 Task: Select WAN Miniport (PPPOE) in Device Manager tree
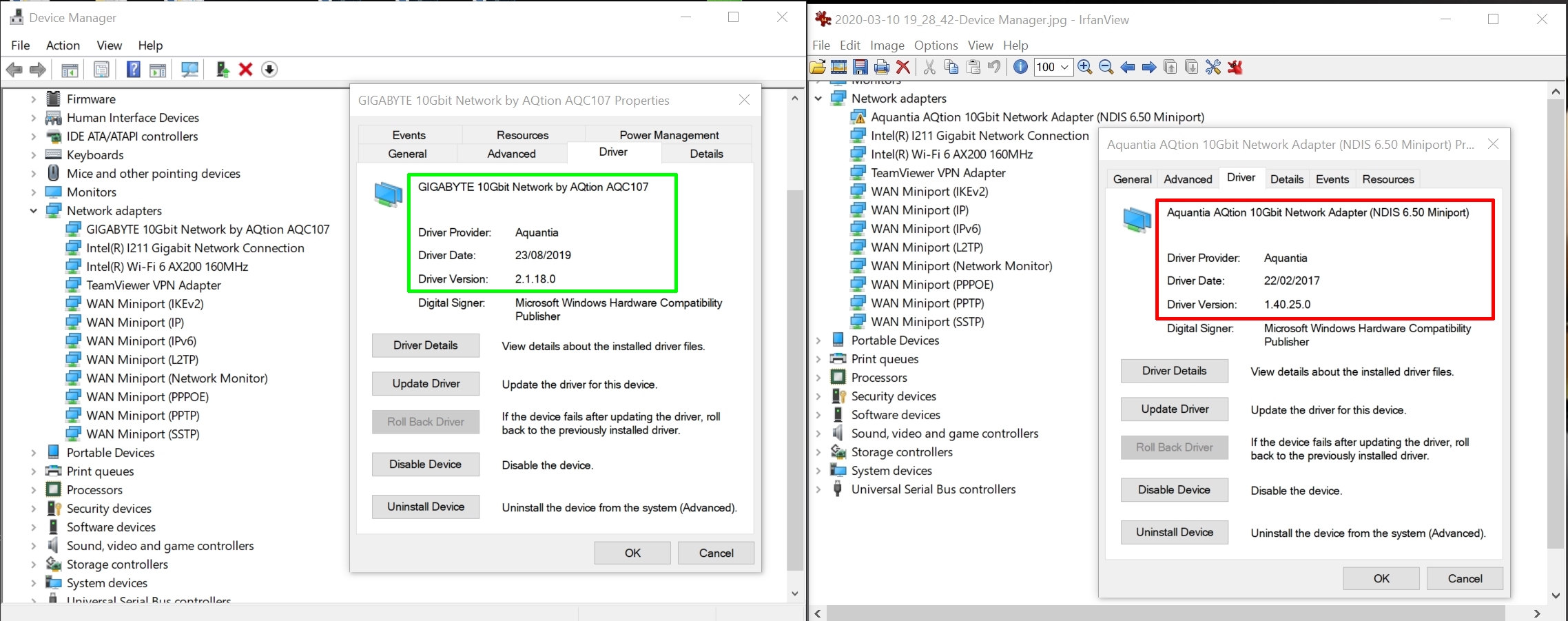click(x=147, y=397)
